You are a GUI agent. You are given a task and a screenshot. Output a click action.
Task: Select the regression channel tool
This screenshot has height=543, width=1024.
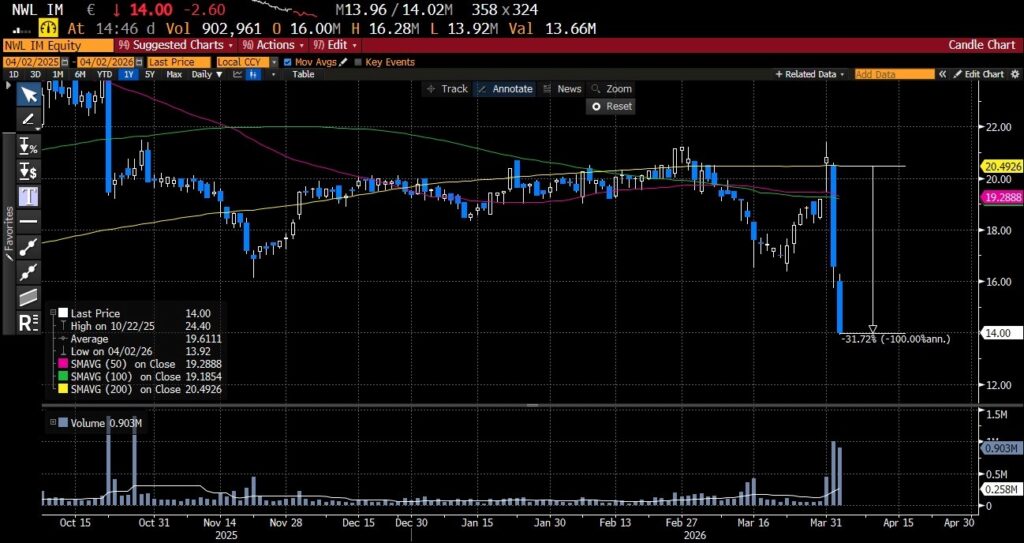(29, 297)
